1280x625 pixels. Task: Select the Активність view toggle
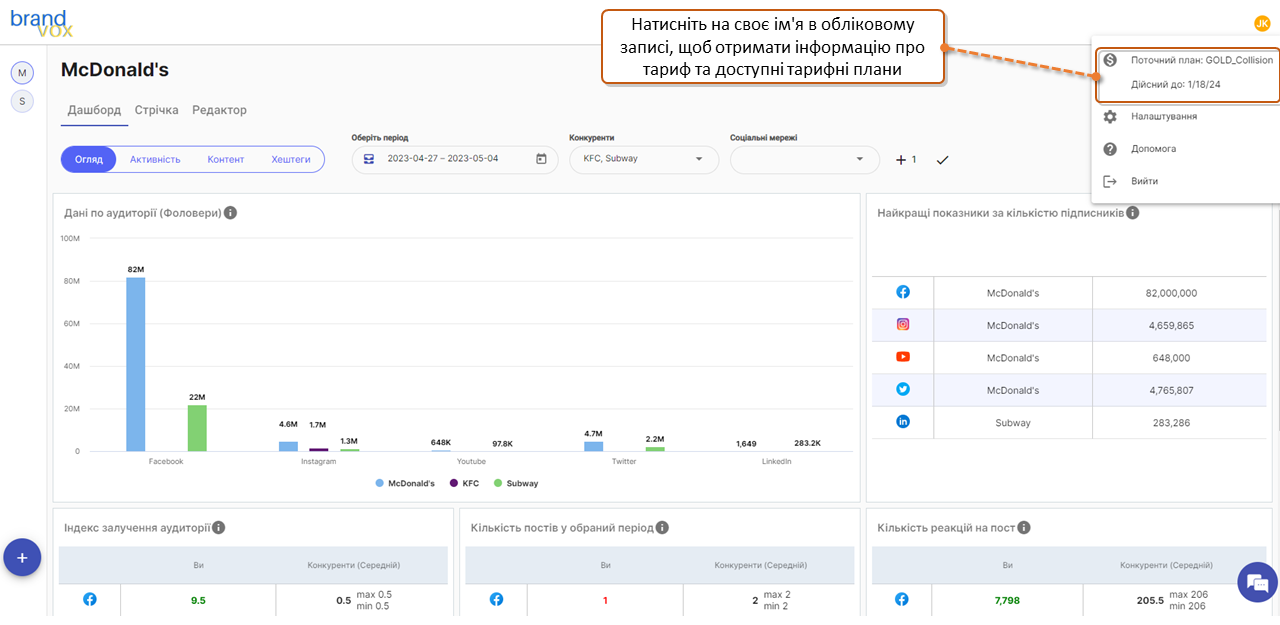(155, 160)
